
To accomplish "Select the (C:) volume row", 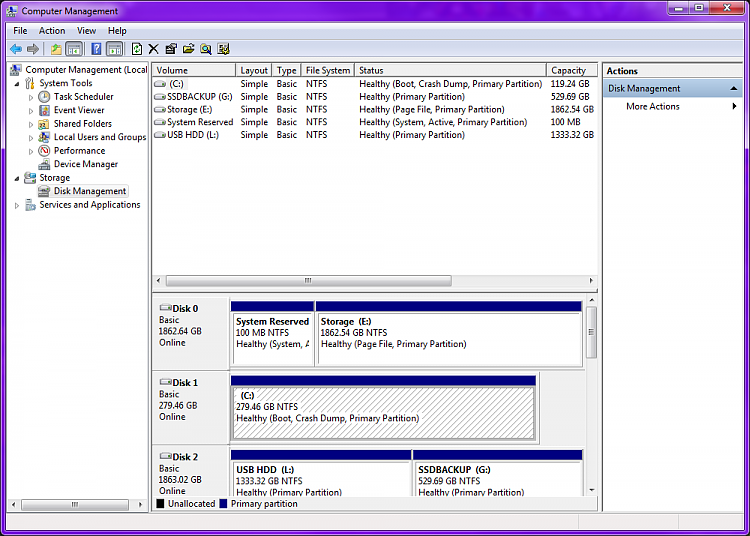I will [375, 84].
